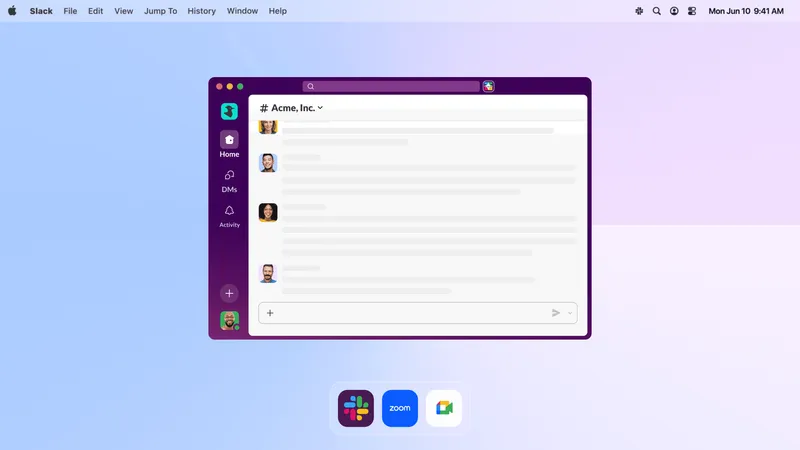
Task: Open the Edit menu
Action: click(95, 11)
